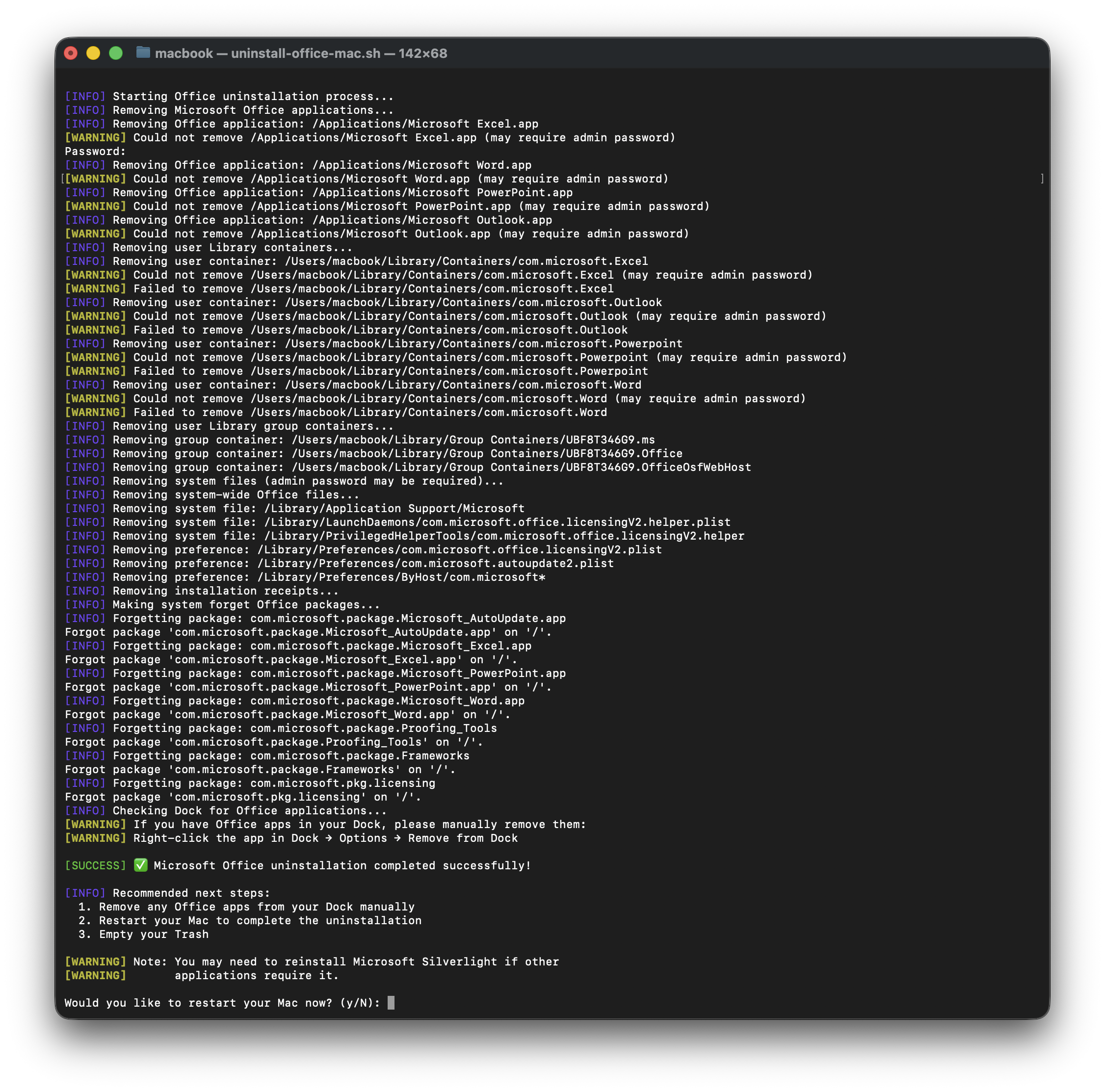Click '3. Empty your Trash' step line
This screenshot has width=1105, height=1092.
click(144, 934)
